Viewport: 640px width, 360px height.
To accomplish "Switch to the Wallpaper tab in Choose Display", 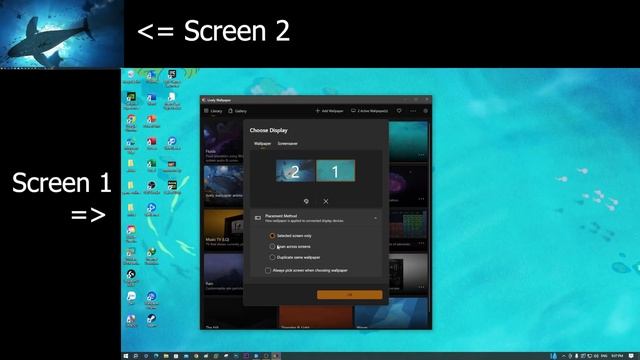I will pos(262,144).
